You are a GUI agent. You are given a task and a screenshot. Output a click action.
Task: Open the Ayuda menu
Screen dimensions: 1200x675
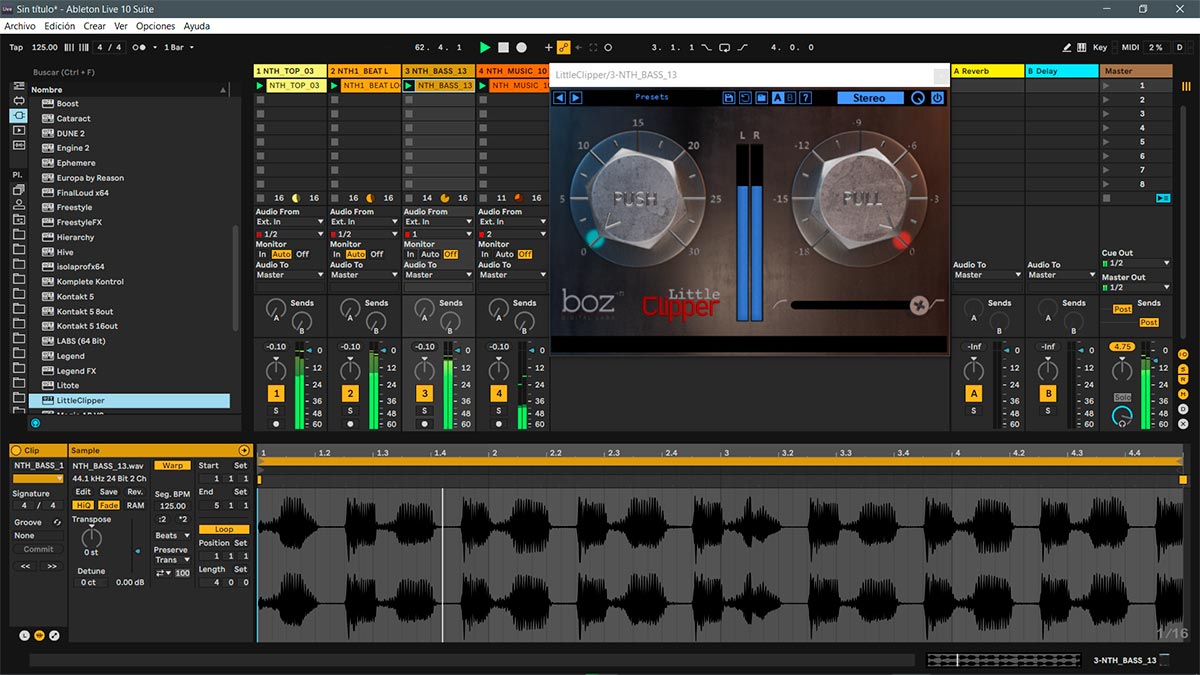coord(197,26)
